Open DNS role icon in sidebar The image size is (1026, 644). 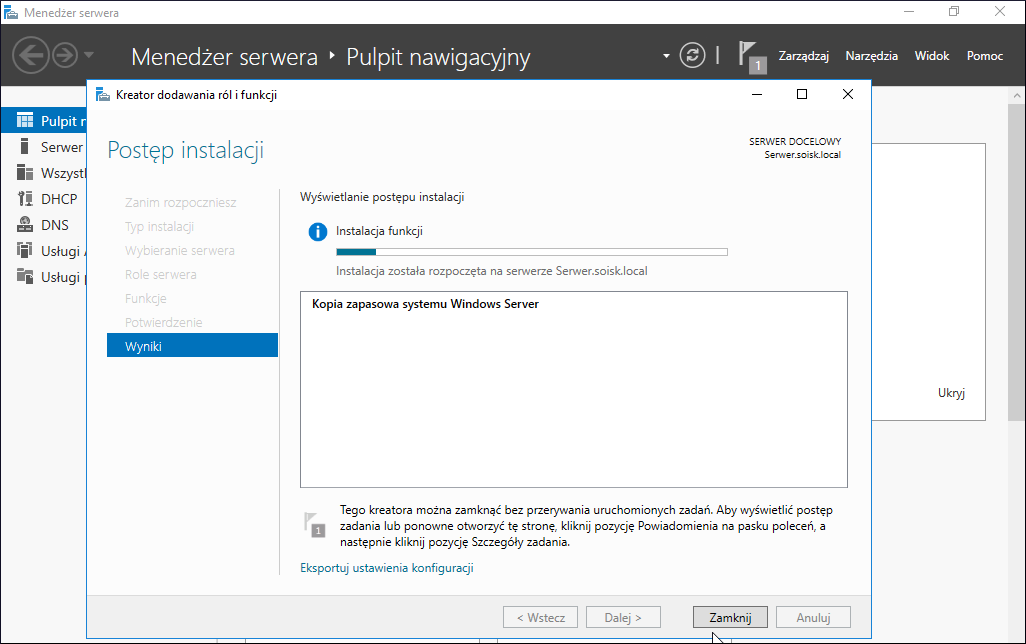(25, 225)
